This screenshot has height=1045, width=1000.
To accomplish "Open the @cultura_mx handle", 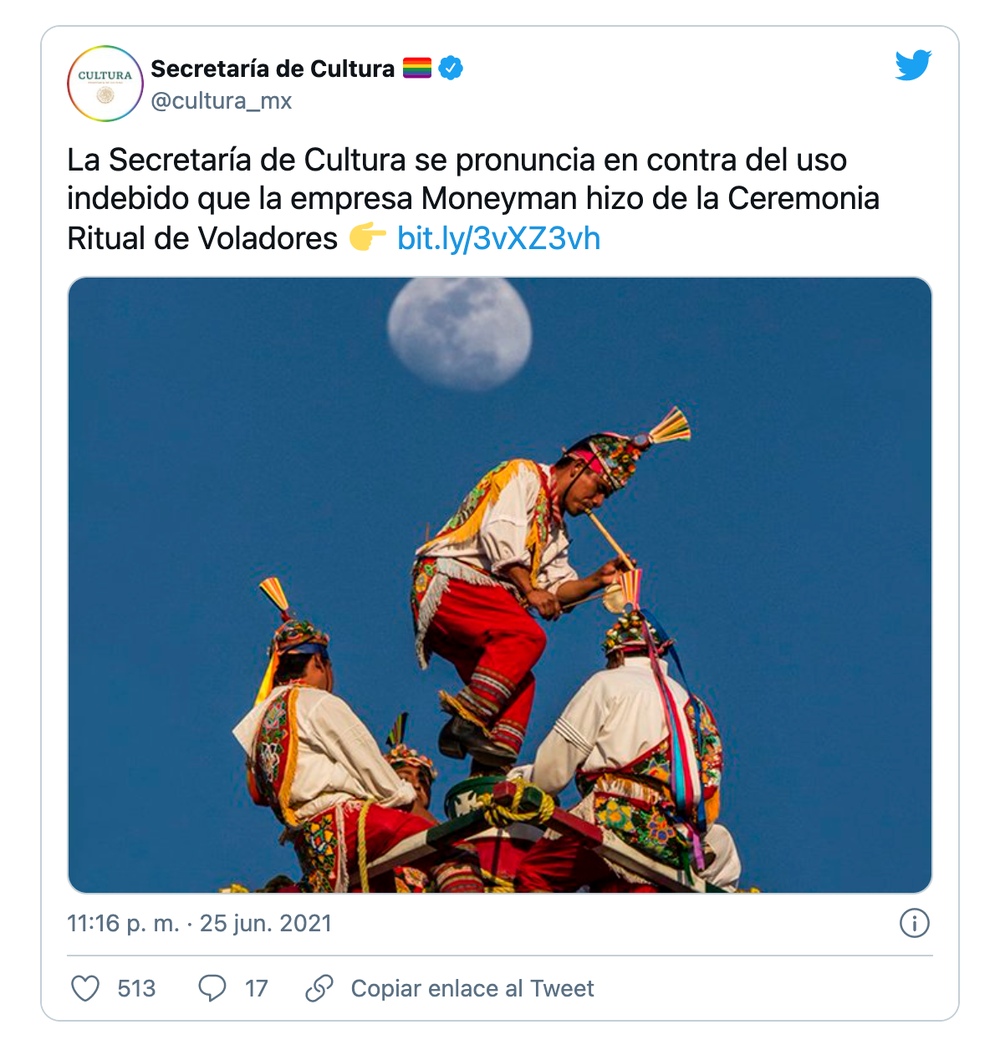I will [x=221, y=101].
